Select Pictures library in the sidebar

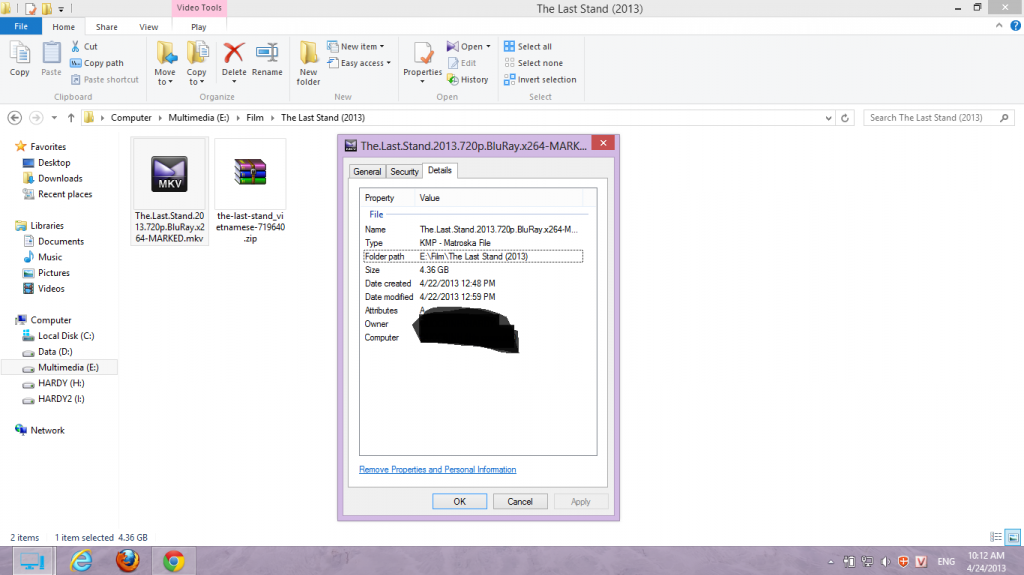point(46,272)
